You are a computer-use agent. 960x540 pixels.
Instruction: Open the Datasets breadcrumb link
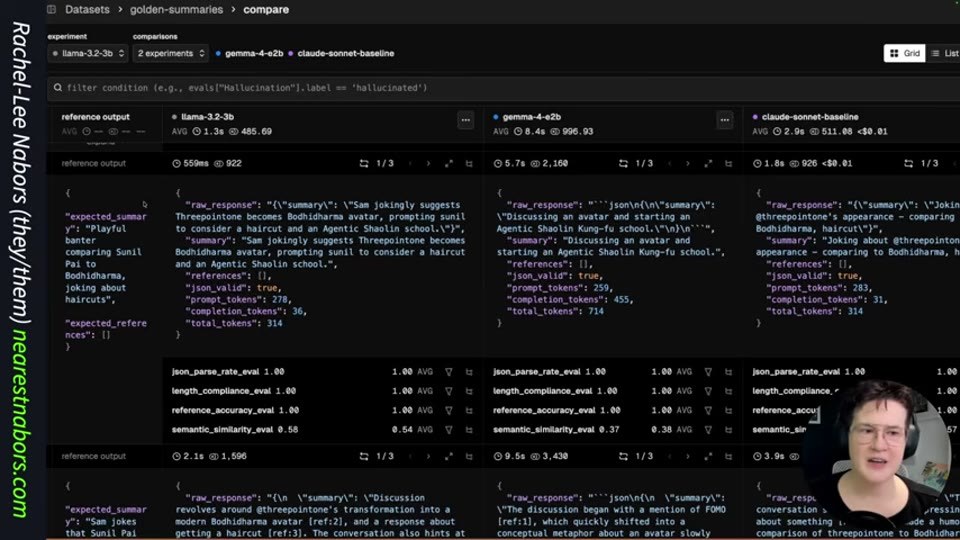tap(87, 10)
